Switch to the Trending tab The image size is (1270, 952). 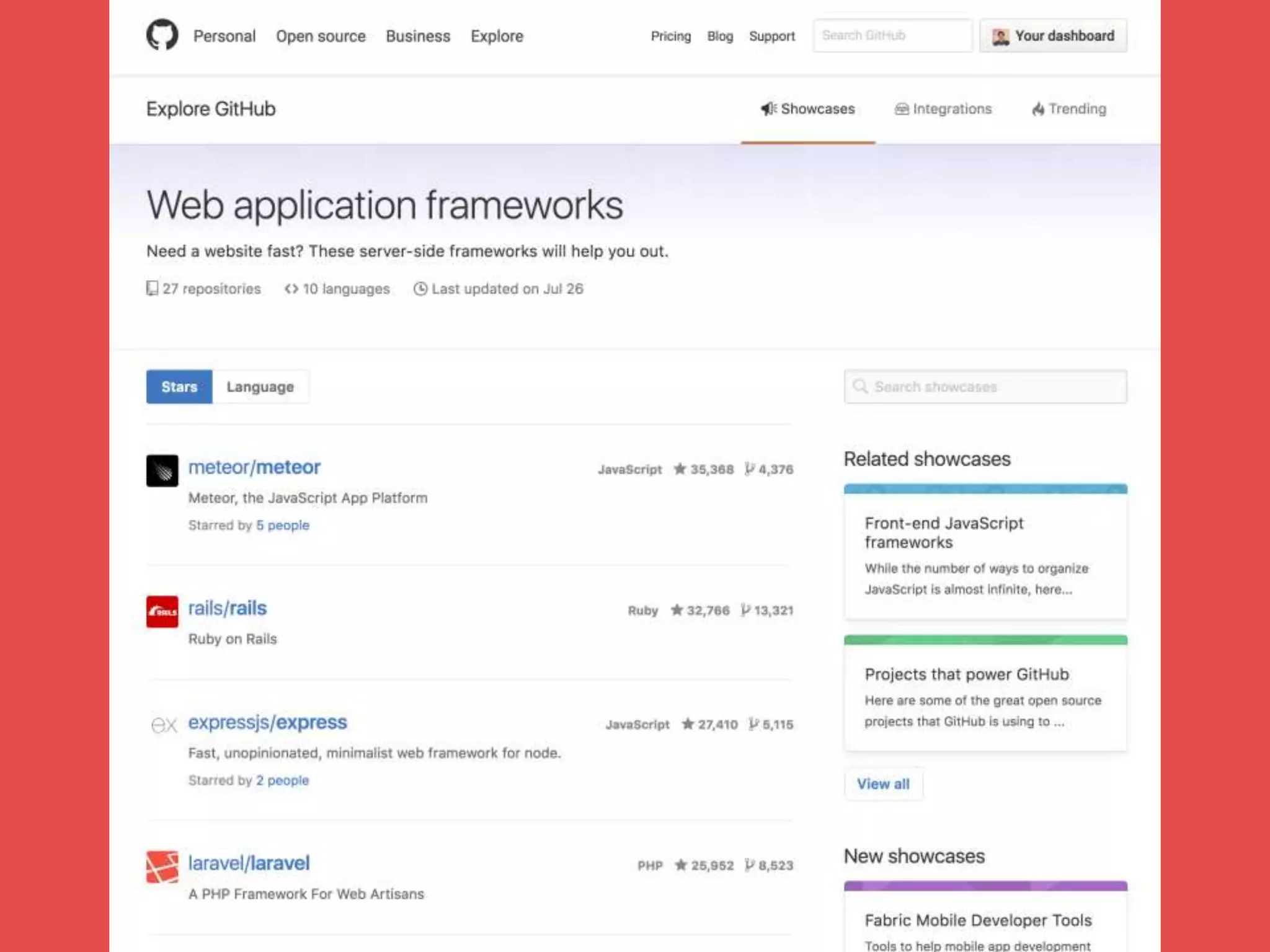pos(1069,109)
